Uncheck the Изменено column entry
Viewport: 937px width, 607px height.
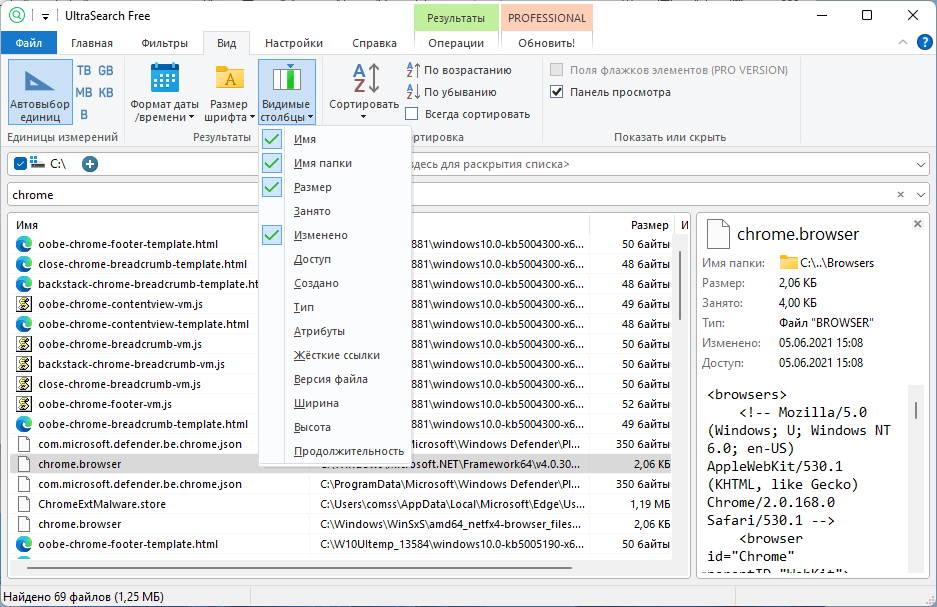coord(335,235)
